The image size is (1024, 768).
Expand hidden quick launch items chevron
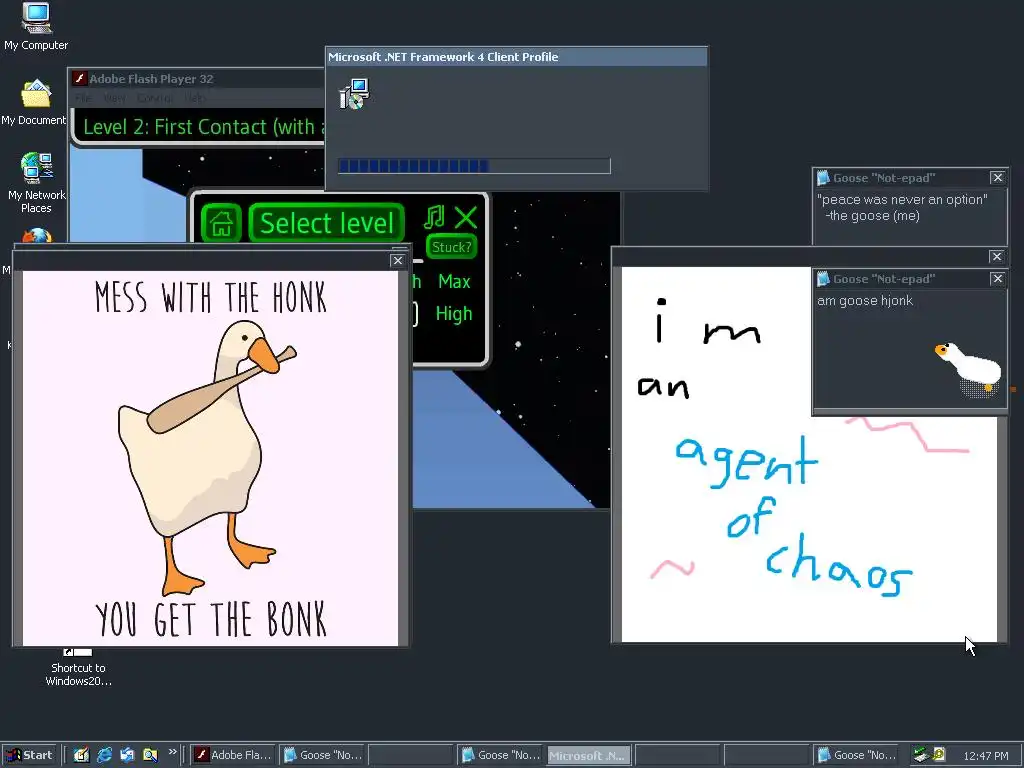[x=172, y=752]
